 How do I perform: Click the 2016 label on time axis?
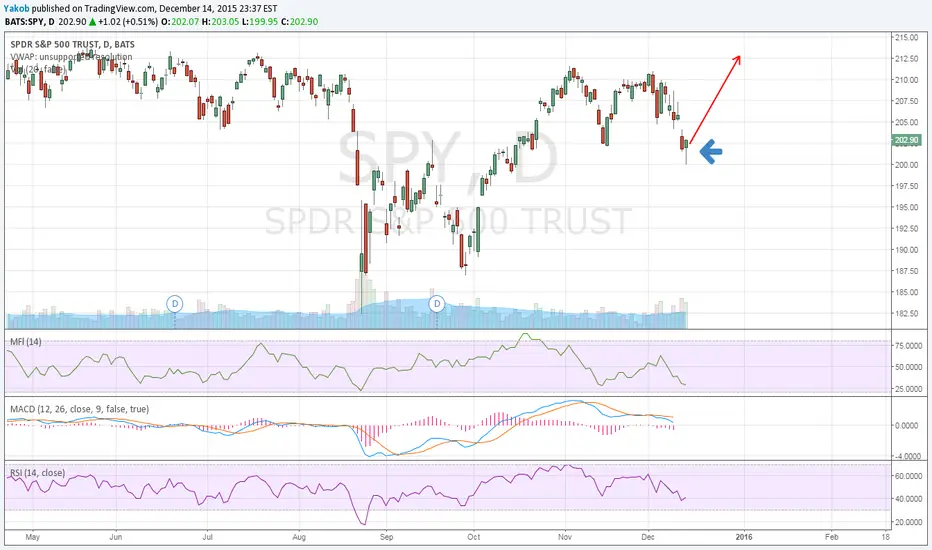tap(744, 537)
